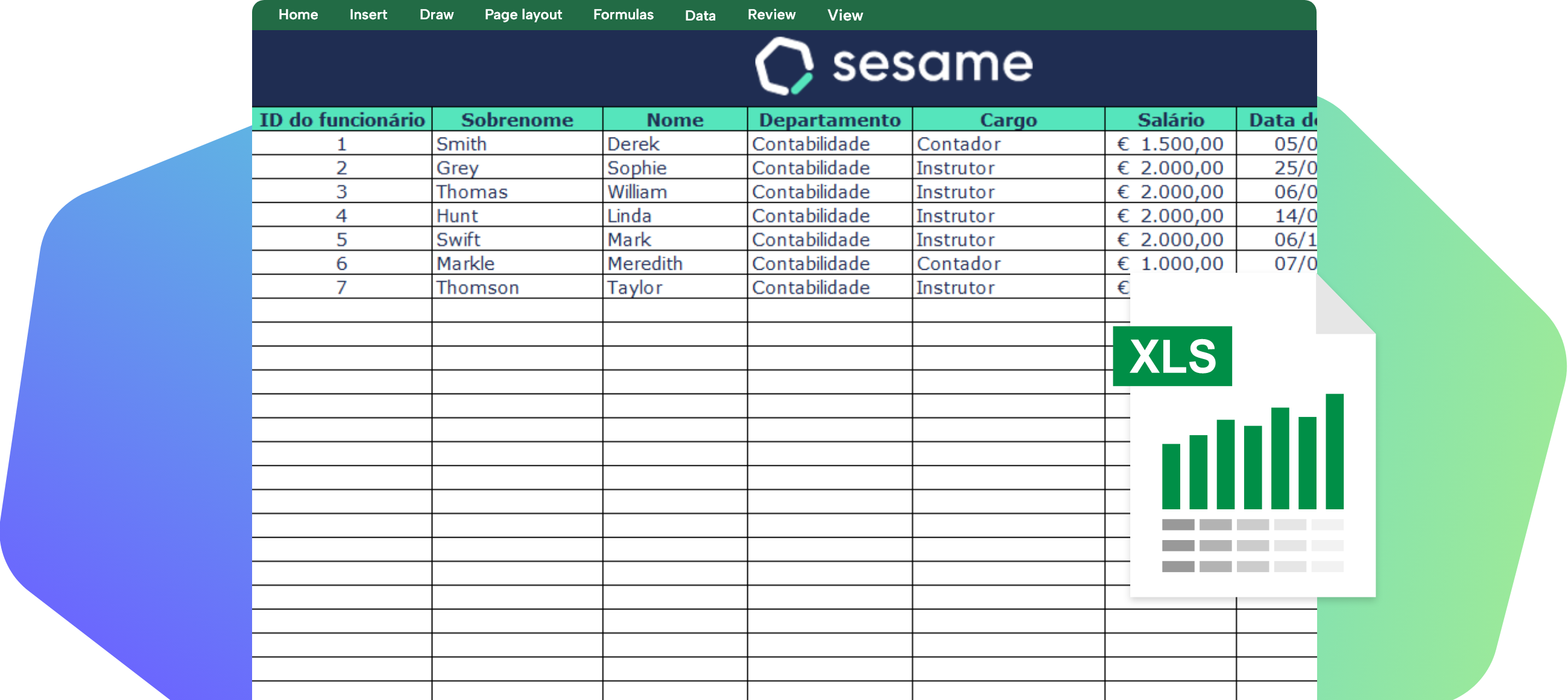Image resolution: width=1568 pixels, height=700 pixels.
Task: Go to the Formulas tab
Action: coord(624,14)
